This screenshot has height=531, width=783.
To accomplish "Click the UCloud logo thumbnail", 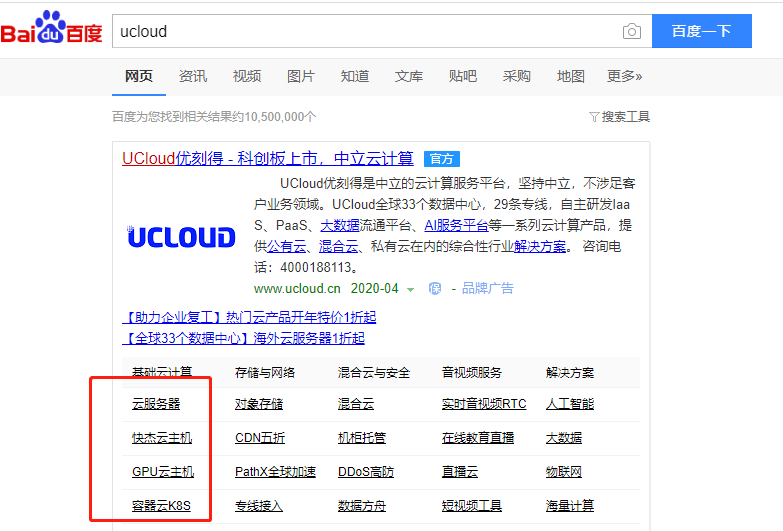I will point(182,237).
